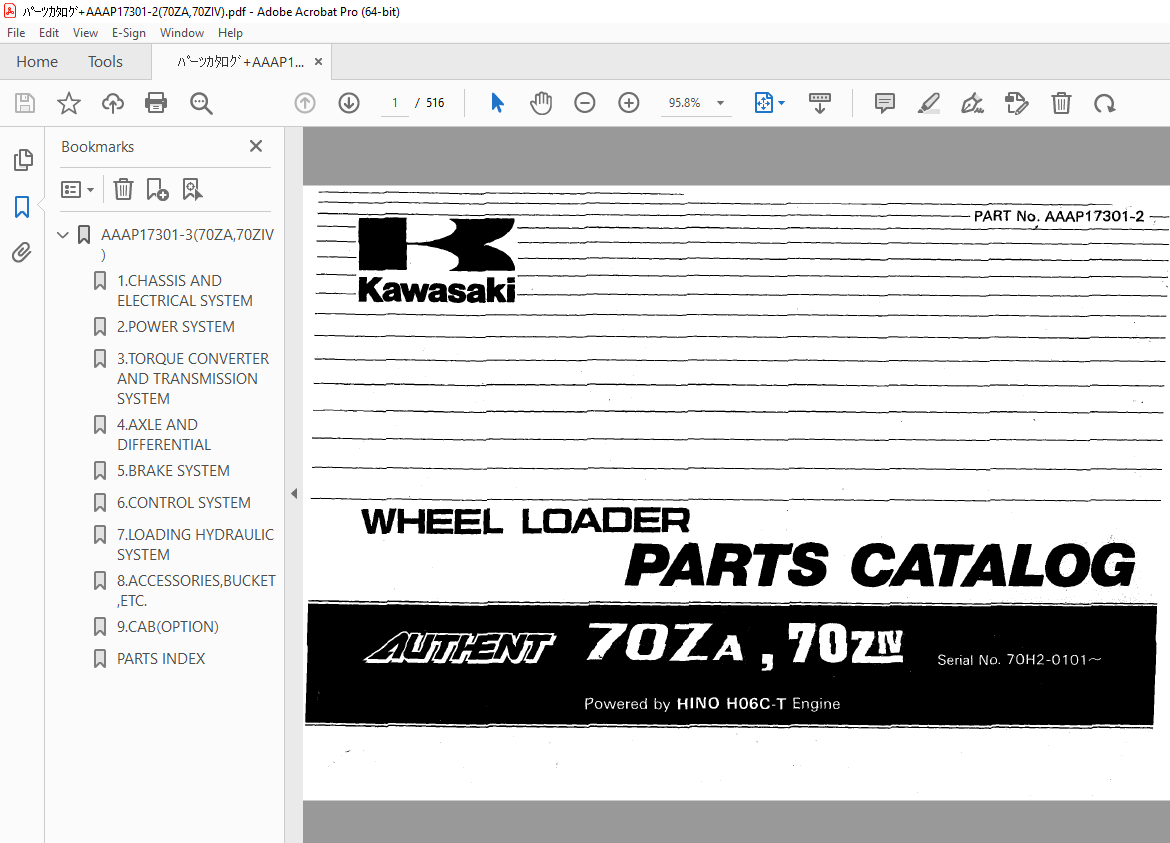1170x843 pixels.
Task: Go to previous page arrow icon
Action: point(305,103)
